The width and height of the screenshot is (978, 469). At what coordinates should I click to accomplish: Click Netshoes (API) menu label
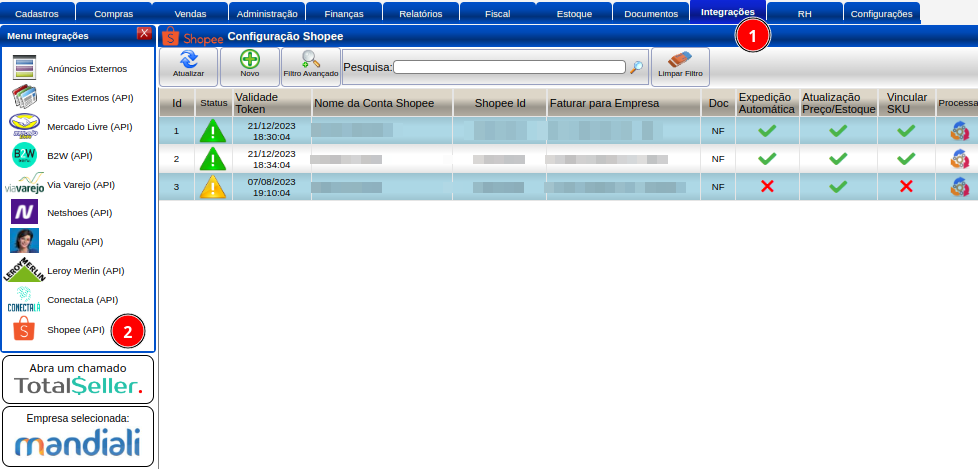tap(80, 213)
